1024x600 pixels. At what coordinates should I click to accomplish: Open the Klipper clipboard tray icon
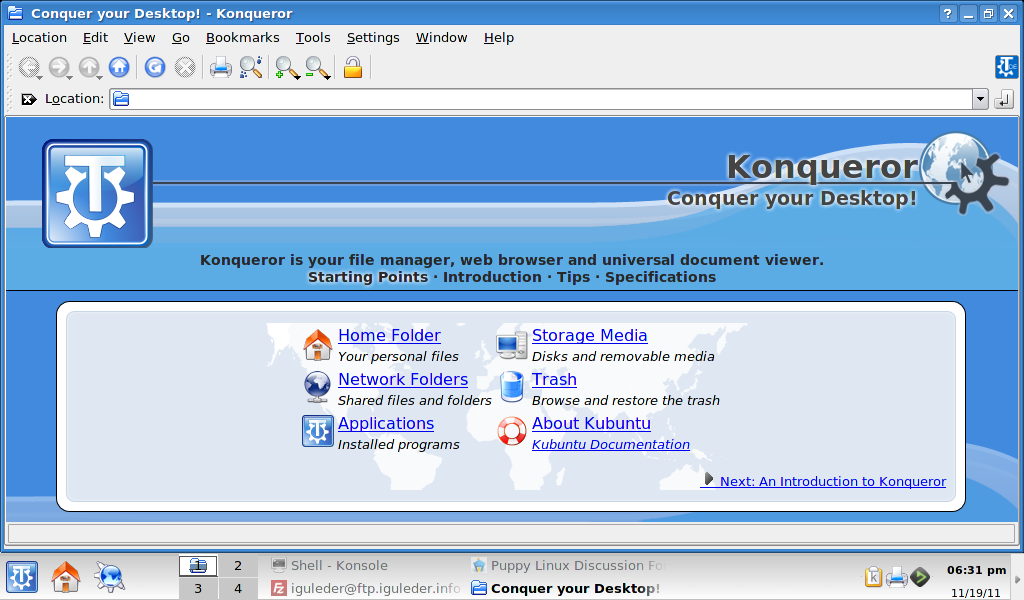coord(873,576)
